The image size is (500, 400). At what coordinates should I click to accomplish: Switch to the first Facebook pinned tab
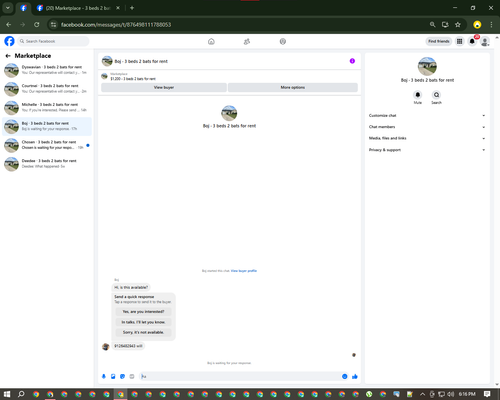click(23, 8)
